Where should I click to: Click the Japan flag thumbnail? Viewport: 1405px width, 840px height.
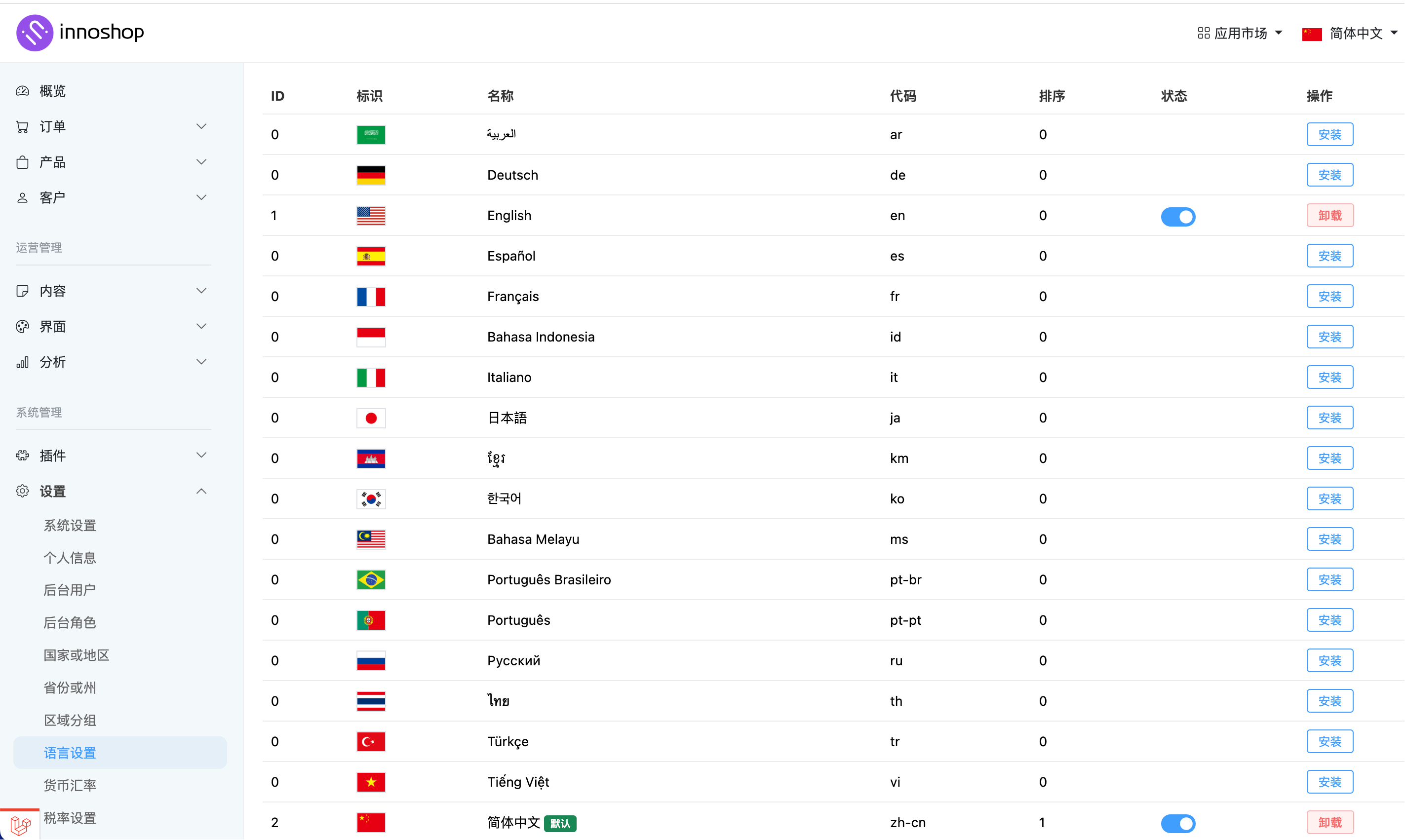371,419
